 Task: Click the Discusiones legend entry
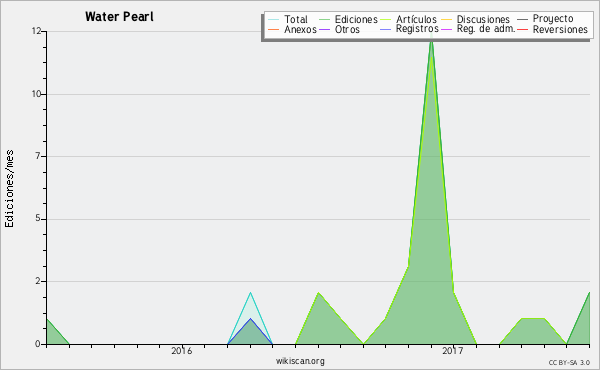(x=475, y=19)
